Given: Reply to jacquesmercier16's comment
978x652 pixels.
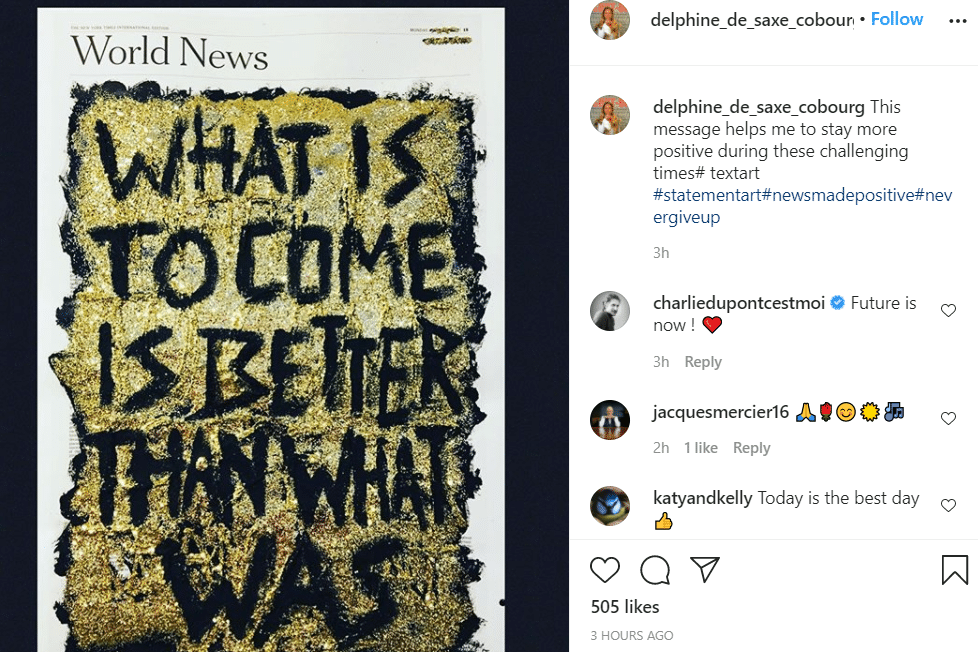Looking at the screenshot, I should 752,448.
